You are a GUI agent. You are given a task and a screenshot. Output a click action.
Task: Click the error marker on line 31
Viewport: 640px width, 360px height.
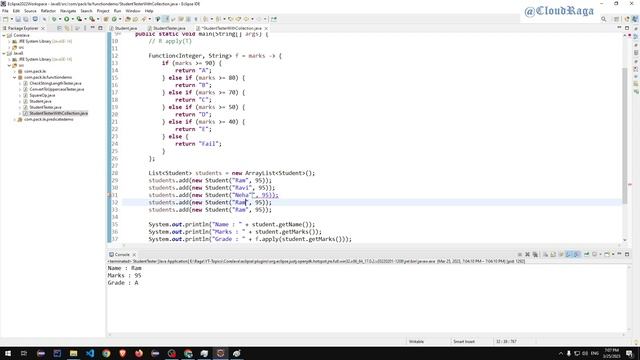(109, 195)
